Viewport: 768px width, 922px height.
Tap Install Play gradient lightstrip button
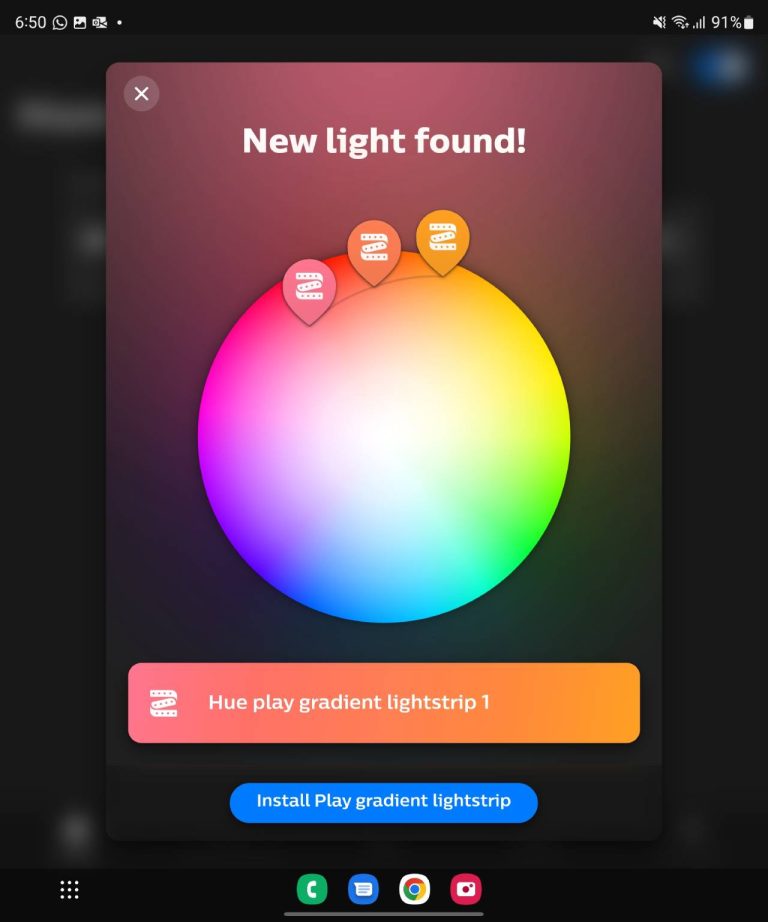[x=383, y=802]
